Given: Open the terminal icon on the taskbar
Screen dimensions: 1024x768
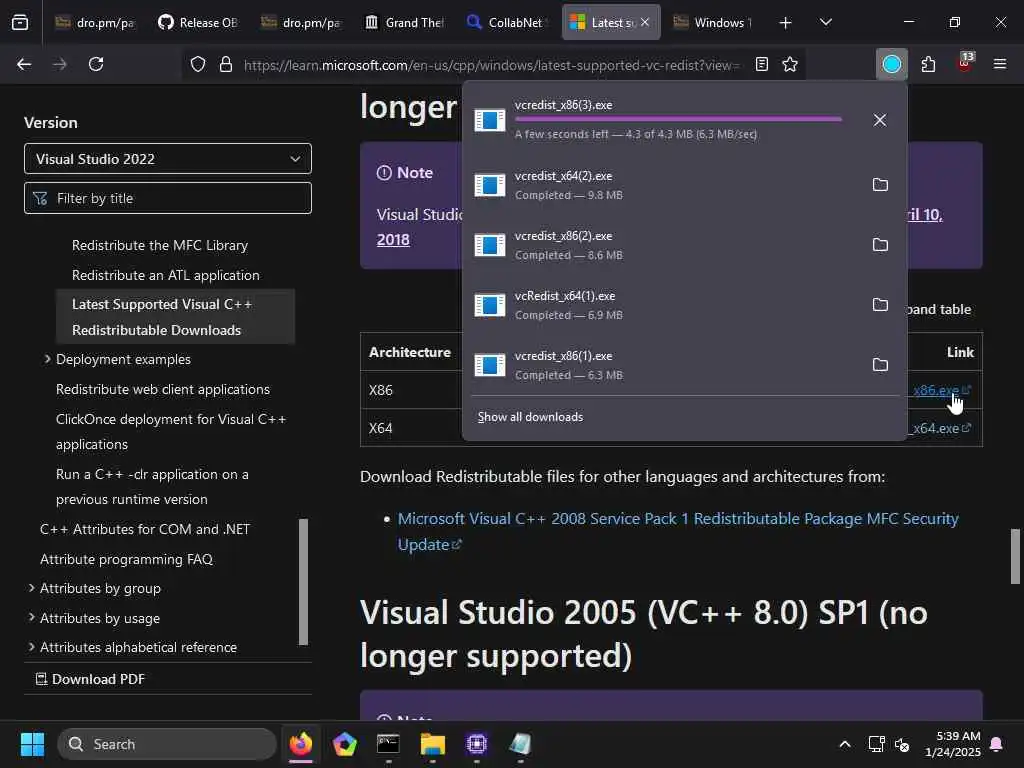Looking at the screenshot, I should pos(389,744).
